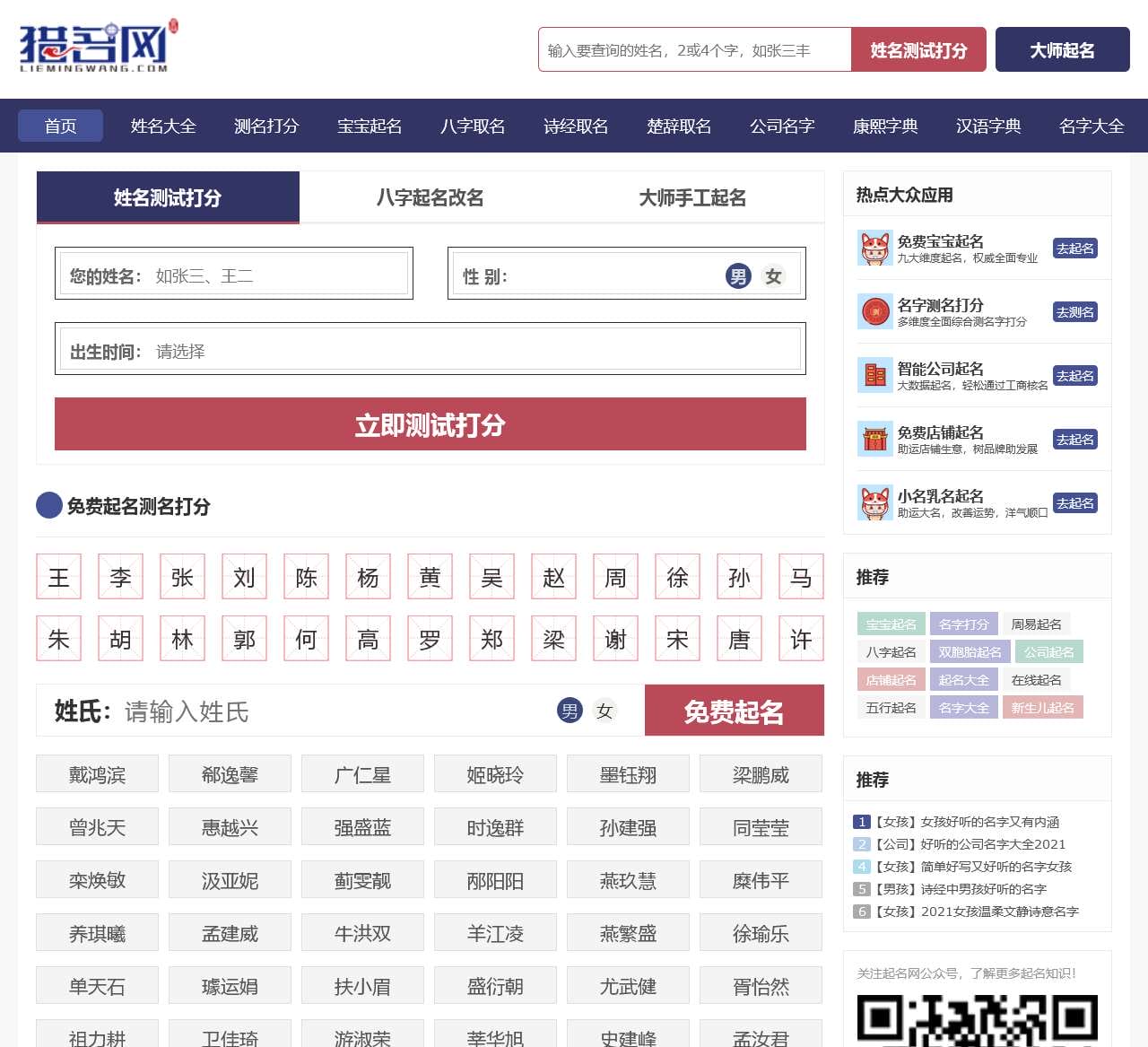This screenshot has width=1148, height=1047.
Task: Choose 女 in the 性别 field
Action: point(773,276)
